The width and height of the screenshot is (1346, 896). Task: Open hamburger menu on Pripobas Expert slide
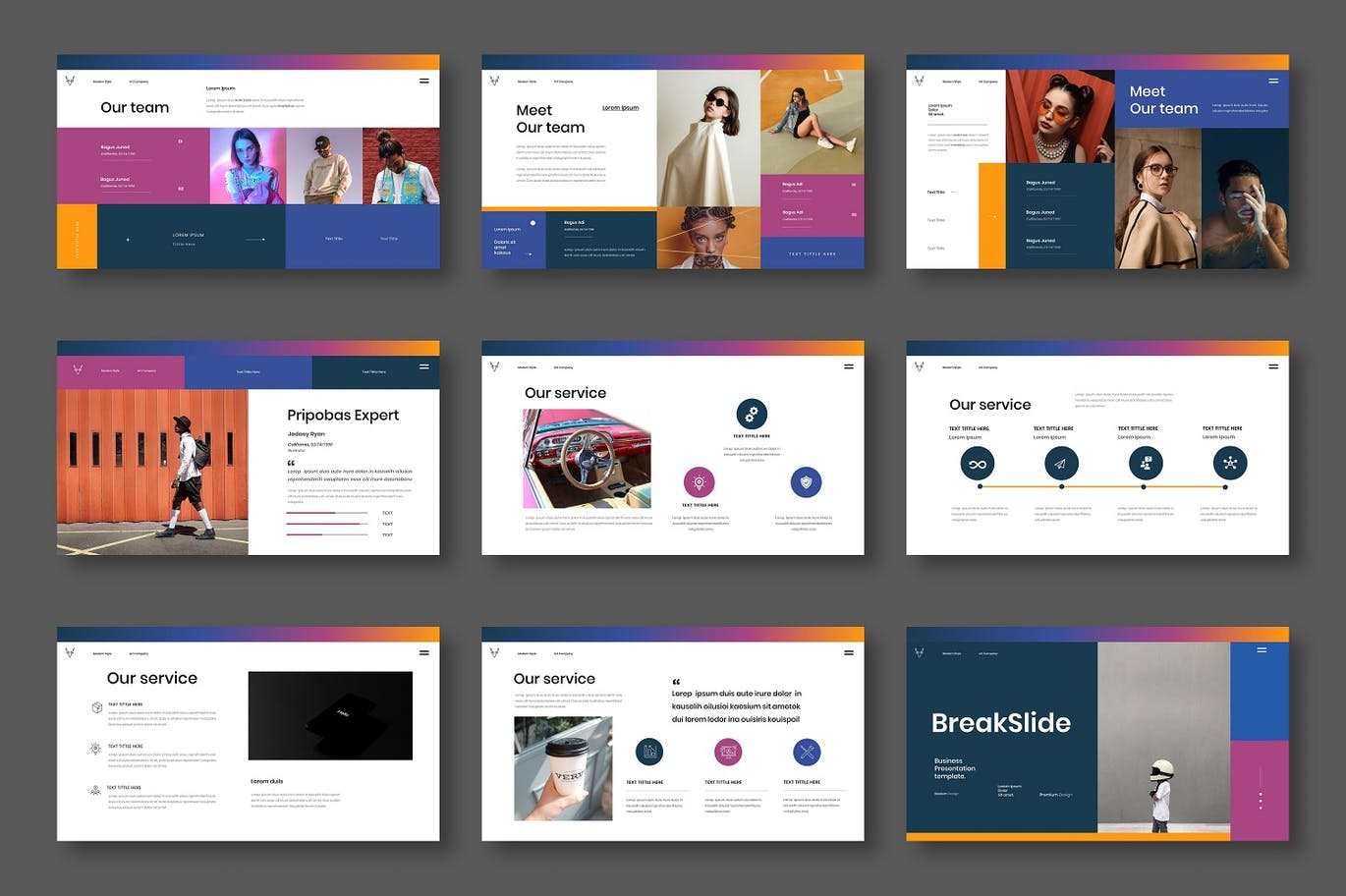pos(423,366)
